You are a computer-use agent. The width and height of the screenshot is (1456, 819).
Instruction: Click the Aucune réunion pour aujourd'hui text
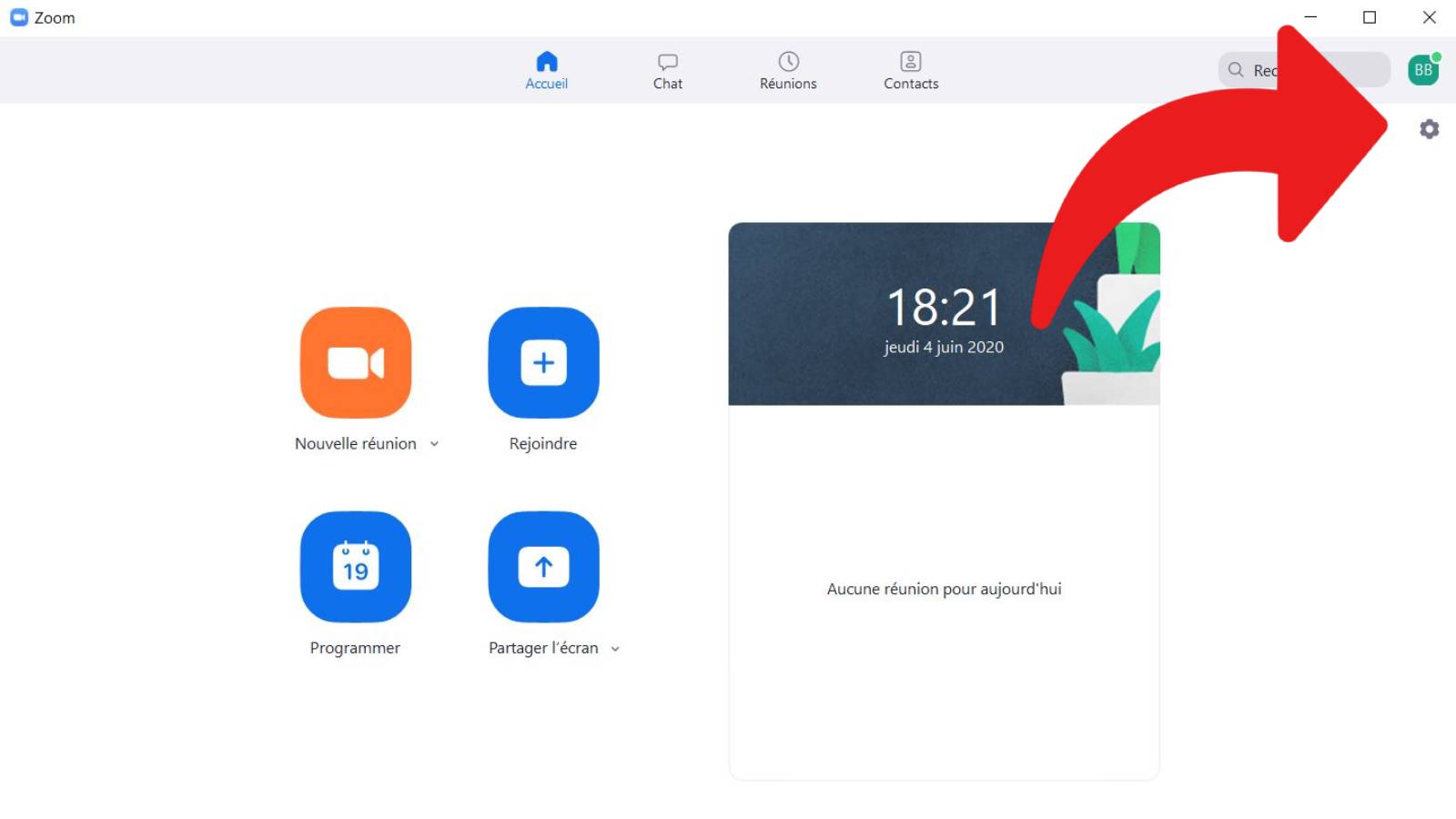pos(944,589)
